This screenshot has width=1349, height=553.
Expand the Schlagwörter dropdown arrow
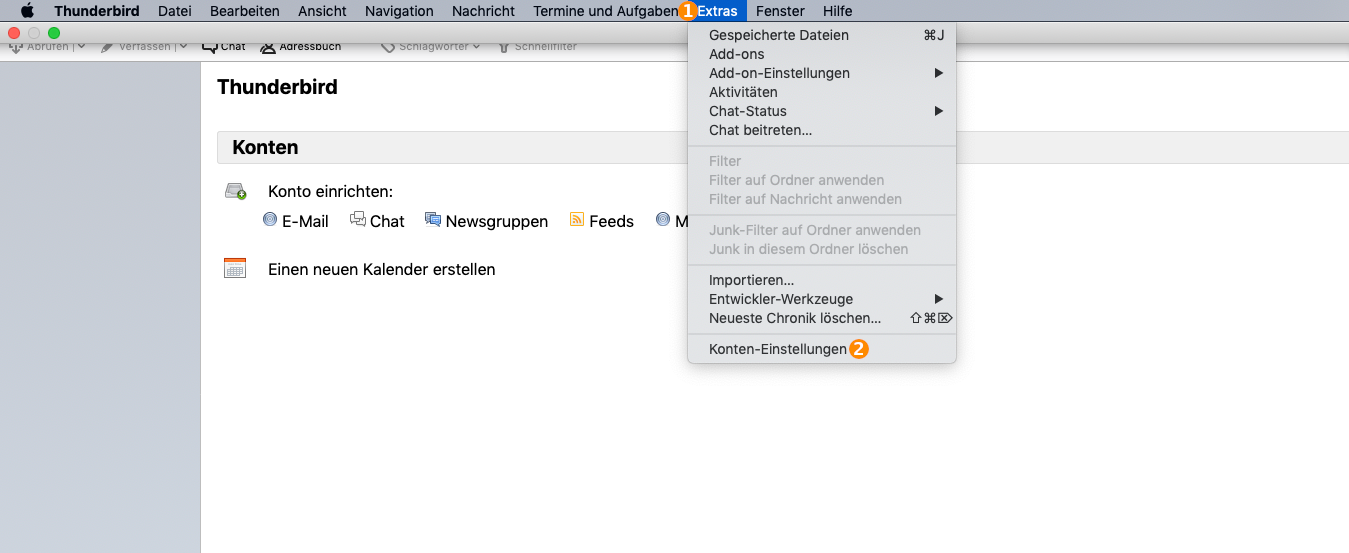pyautogui.click(x=476, y=47)
